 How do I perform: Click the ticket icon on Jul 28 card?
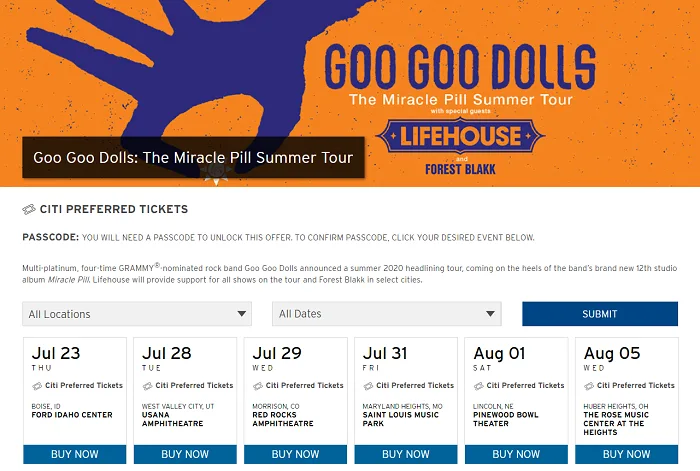click(x=148, y=385)
